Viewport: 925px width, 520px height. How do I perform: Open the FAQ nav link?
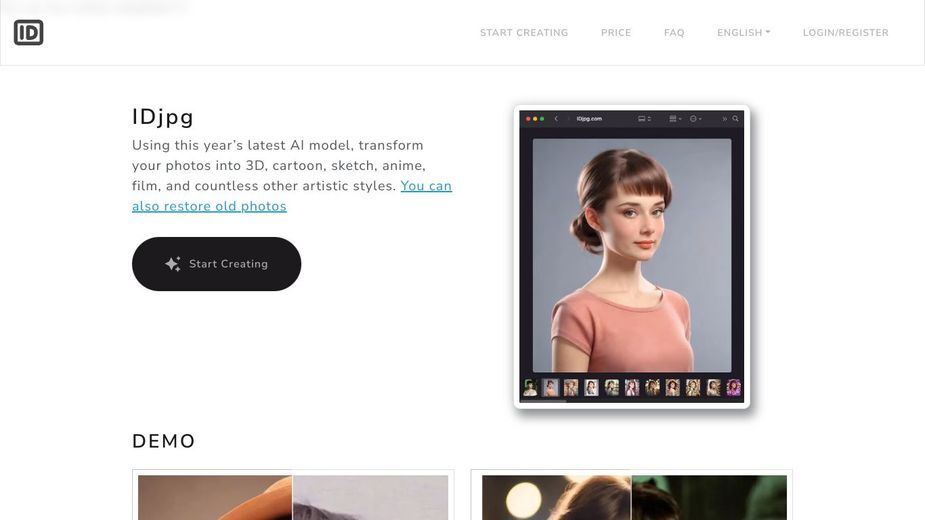click(674, 32)
